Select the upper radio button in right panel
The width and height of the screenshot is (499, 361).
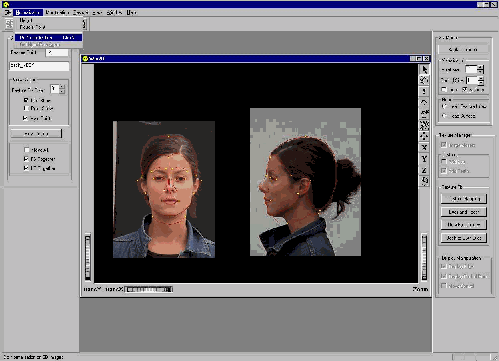click(444, 106)
